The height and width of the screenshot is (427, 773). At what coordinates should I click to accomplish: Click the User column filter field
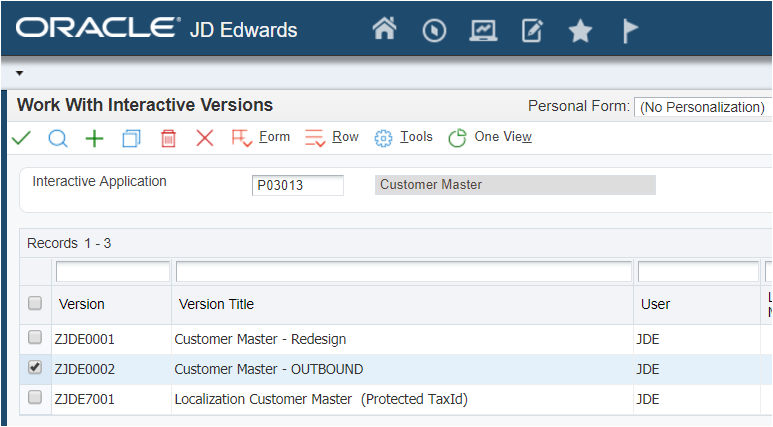(698, 272)
